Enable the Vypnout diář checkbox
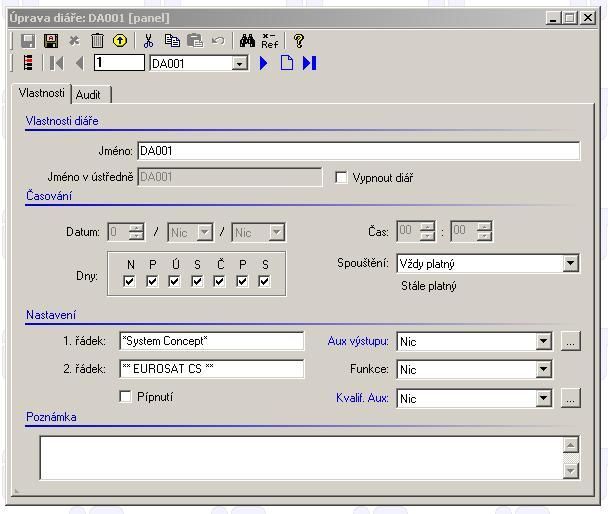The height and width of the screenshot is (514, 608). 342,178
